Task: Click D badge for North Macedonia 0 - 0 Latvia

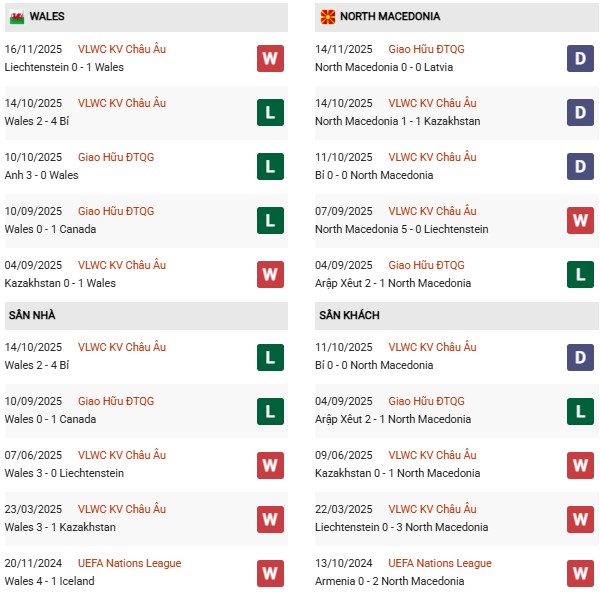Action: tap(580, 58)
